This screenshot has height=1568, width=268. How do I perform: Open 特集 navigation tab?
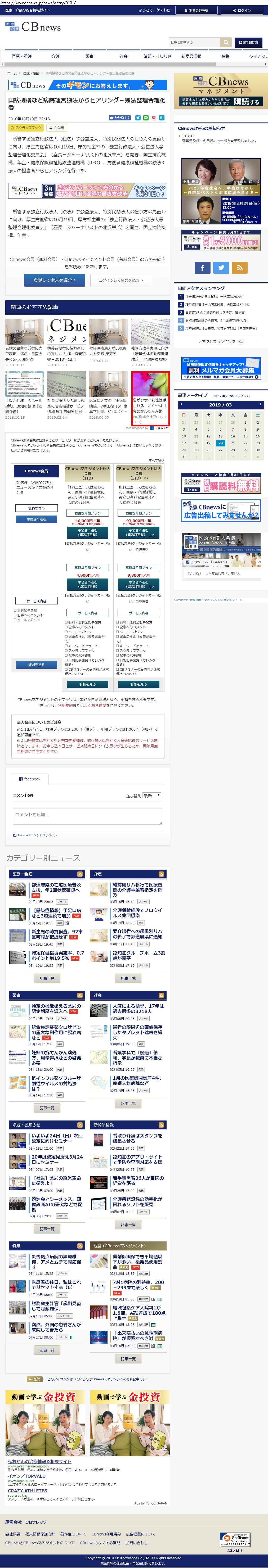(225, 56)
